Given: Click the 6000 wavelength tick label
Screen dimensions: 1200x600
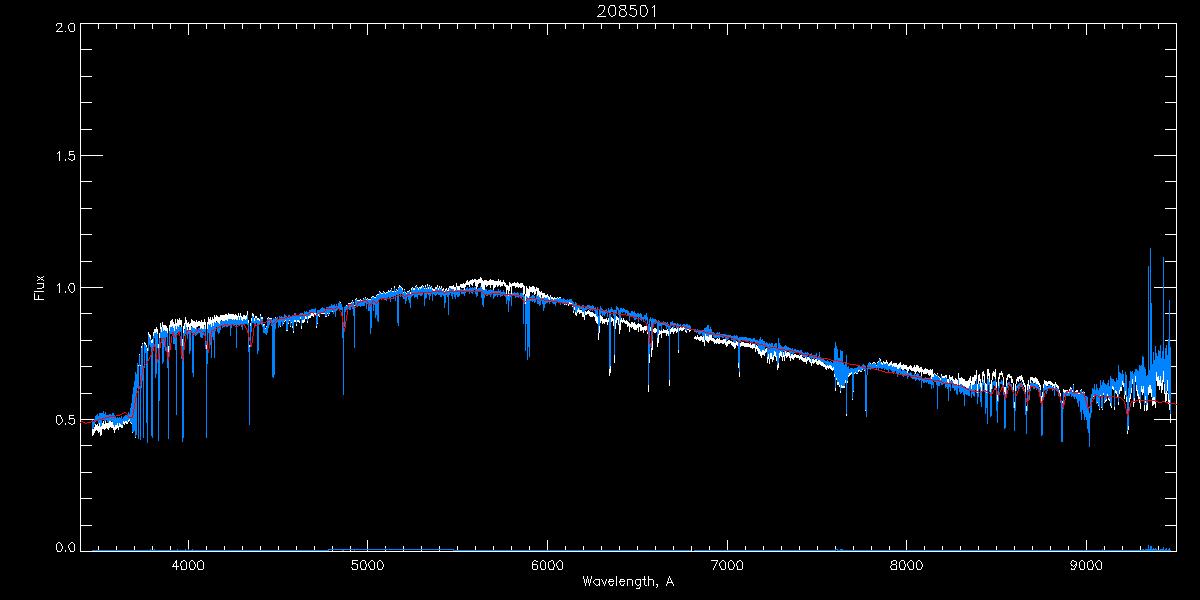Looking at the screenshot, I should coord(547,565).
